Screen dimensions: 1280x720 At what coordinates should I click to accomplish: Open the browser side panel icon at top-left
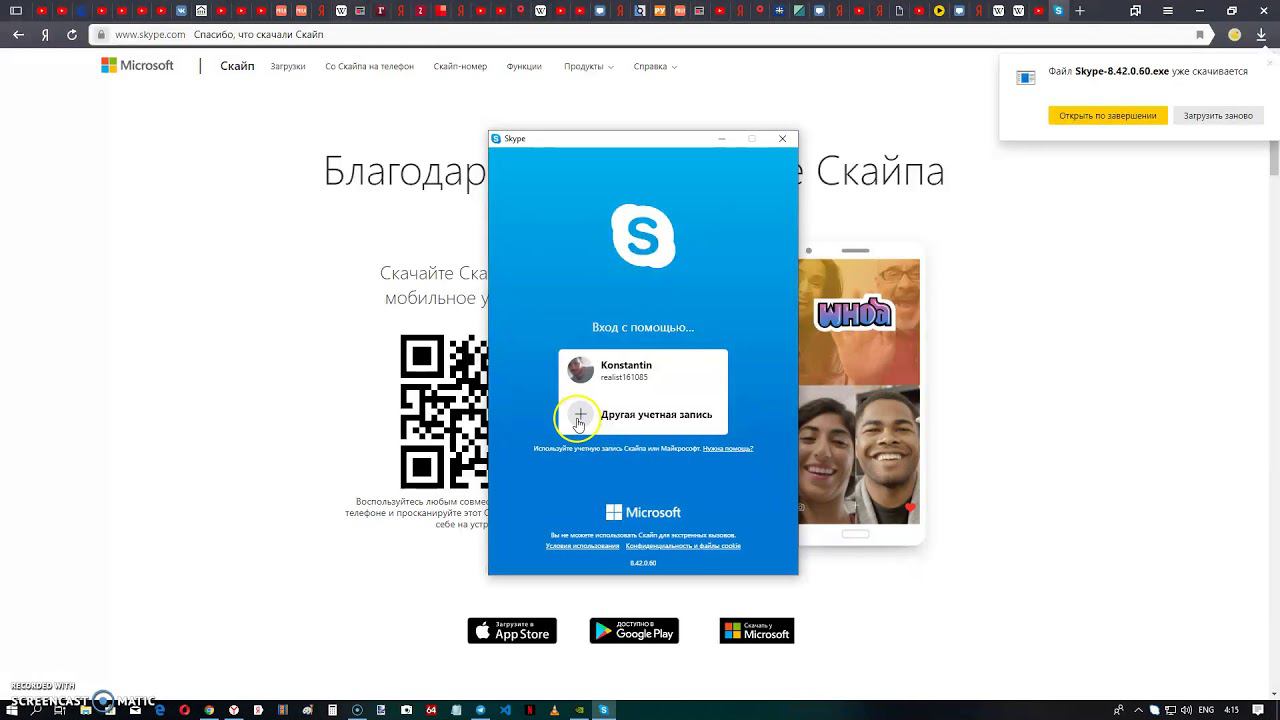pos(15,11)
